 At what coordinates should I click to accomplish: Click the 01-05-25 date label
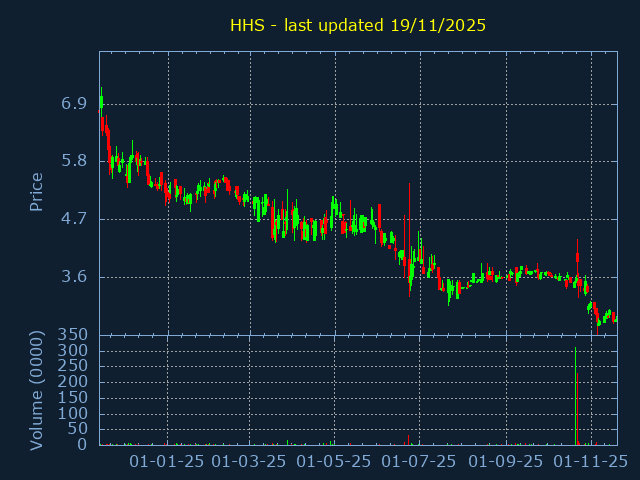coord(336,461)
